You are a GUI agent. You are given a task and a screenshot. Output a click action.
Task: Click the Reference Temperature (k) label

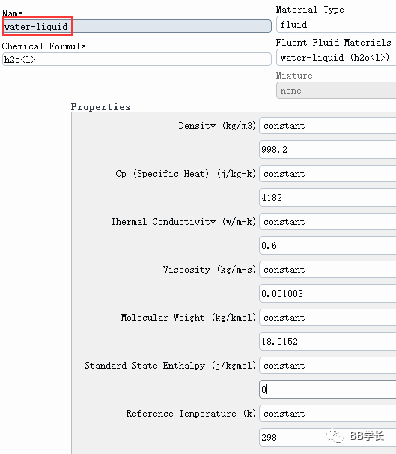pyautogui.click(x=191, y=414)
